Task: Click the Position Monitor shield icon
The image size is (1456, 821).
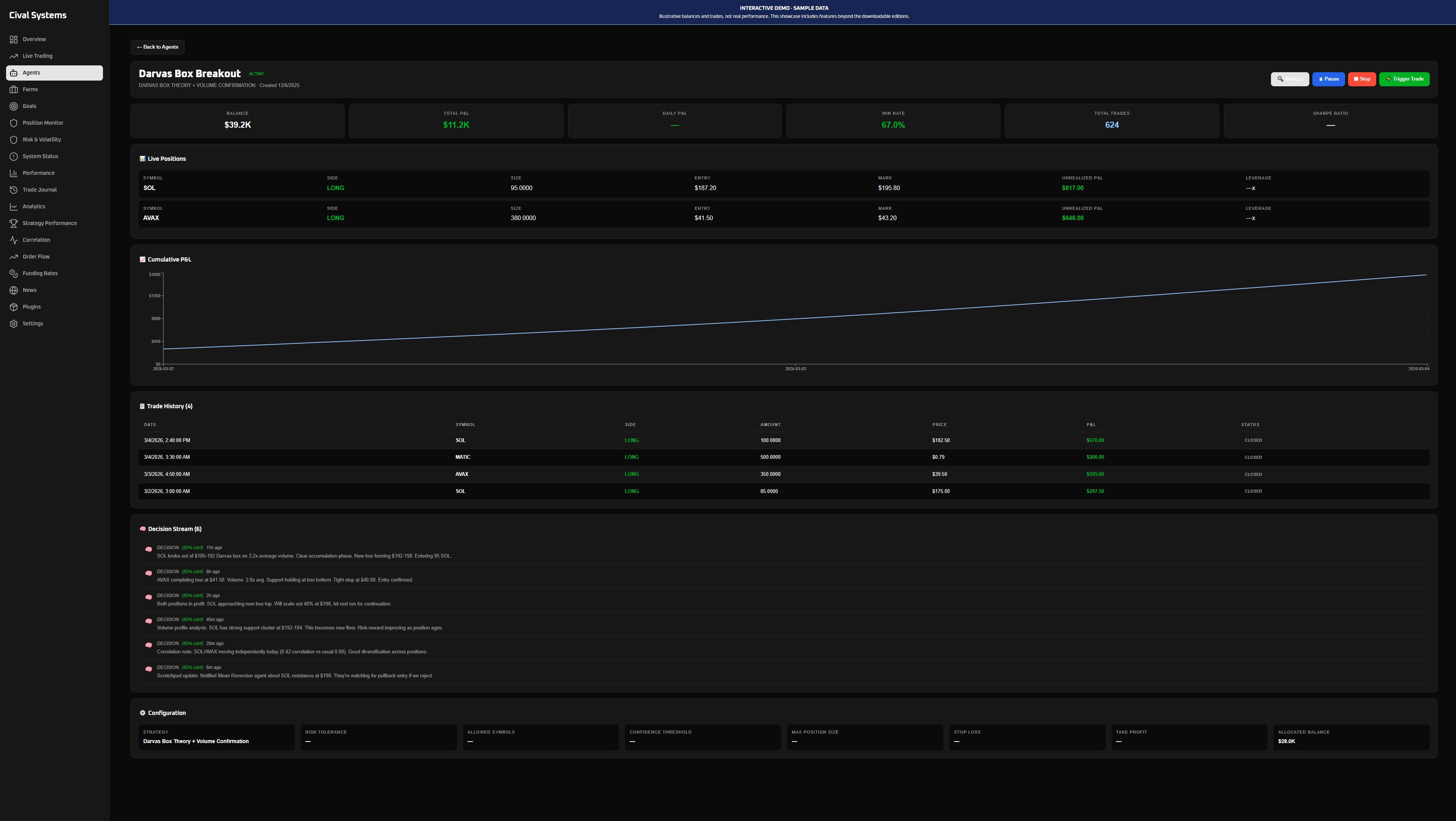Action: pyautogui.click(x=14, y=123)
